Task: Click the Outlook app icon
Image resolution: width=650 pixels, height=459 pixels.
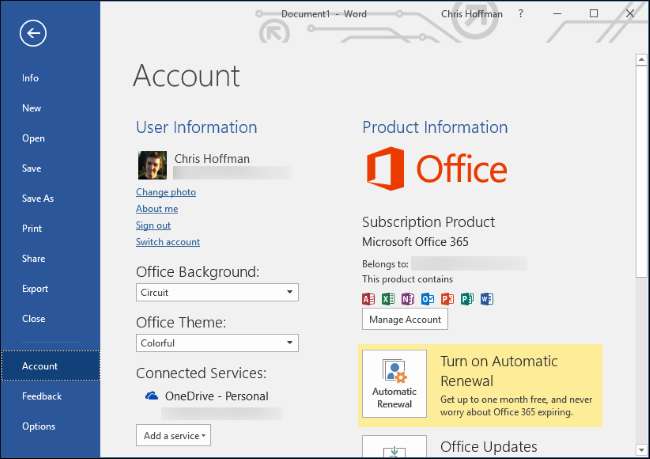Action: click(428, 299)
